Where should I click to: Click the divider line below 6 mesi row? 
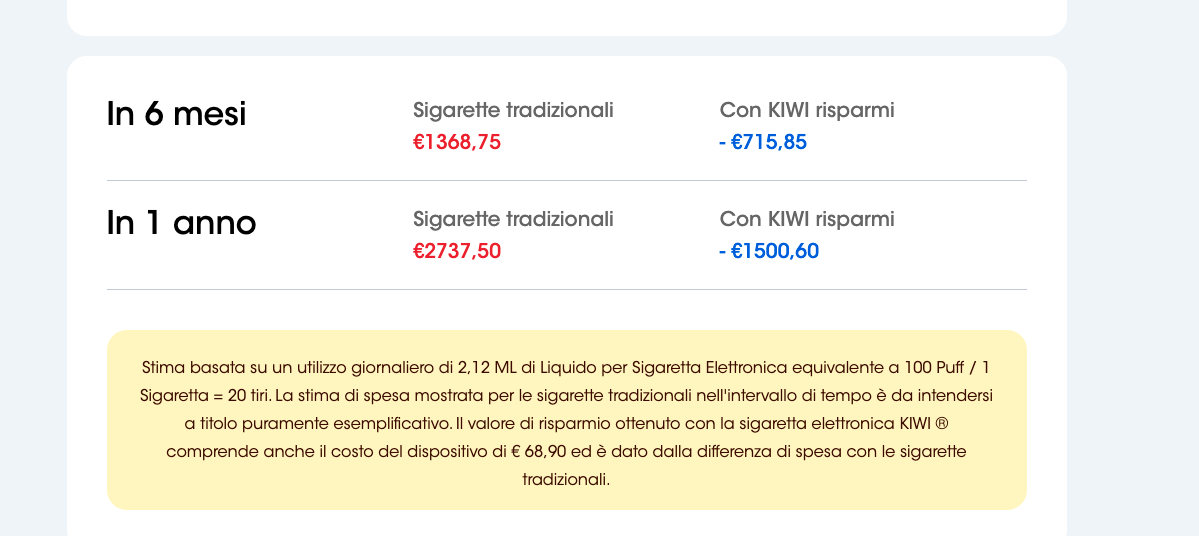click(567, 180)
